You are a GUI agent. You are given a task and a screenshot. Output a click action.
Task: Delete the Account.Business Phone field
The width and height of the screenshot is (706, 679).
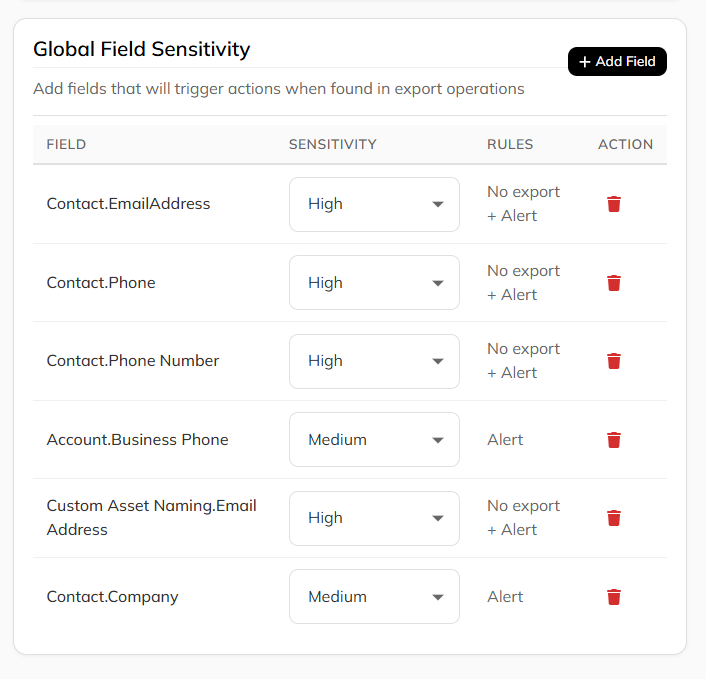(614, 440)
